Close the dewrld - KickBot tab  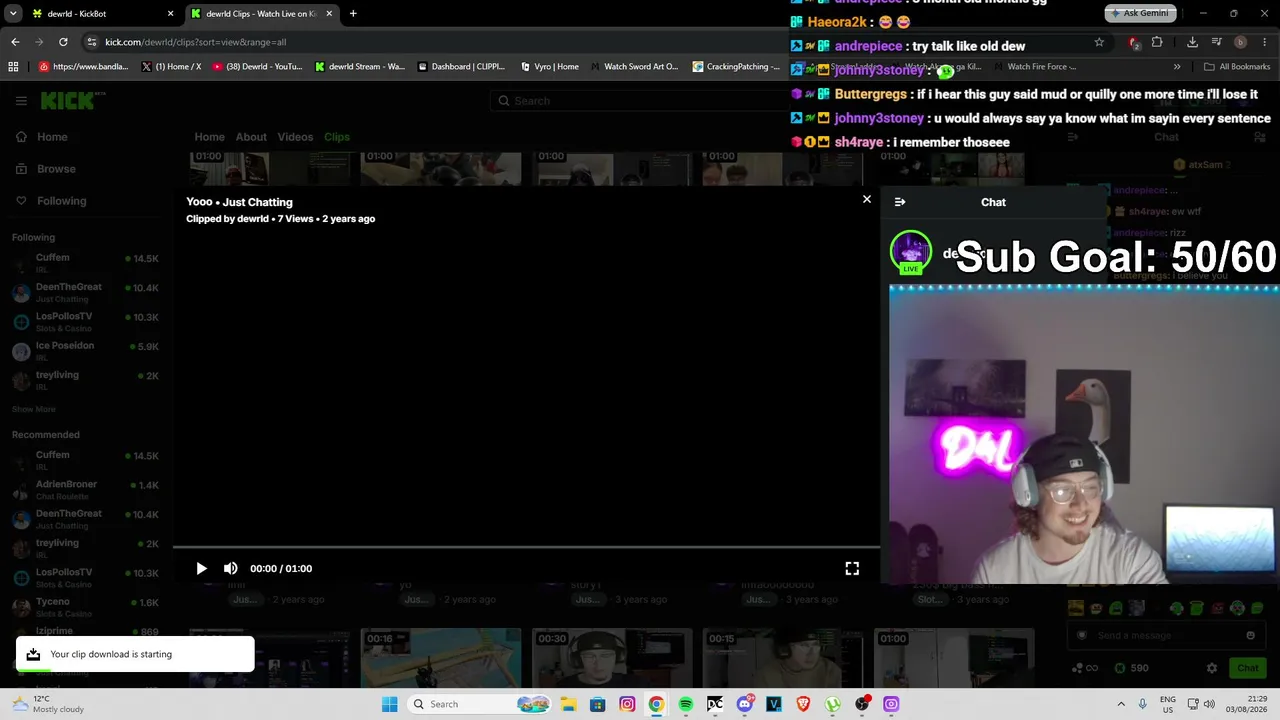171,14
